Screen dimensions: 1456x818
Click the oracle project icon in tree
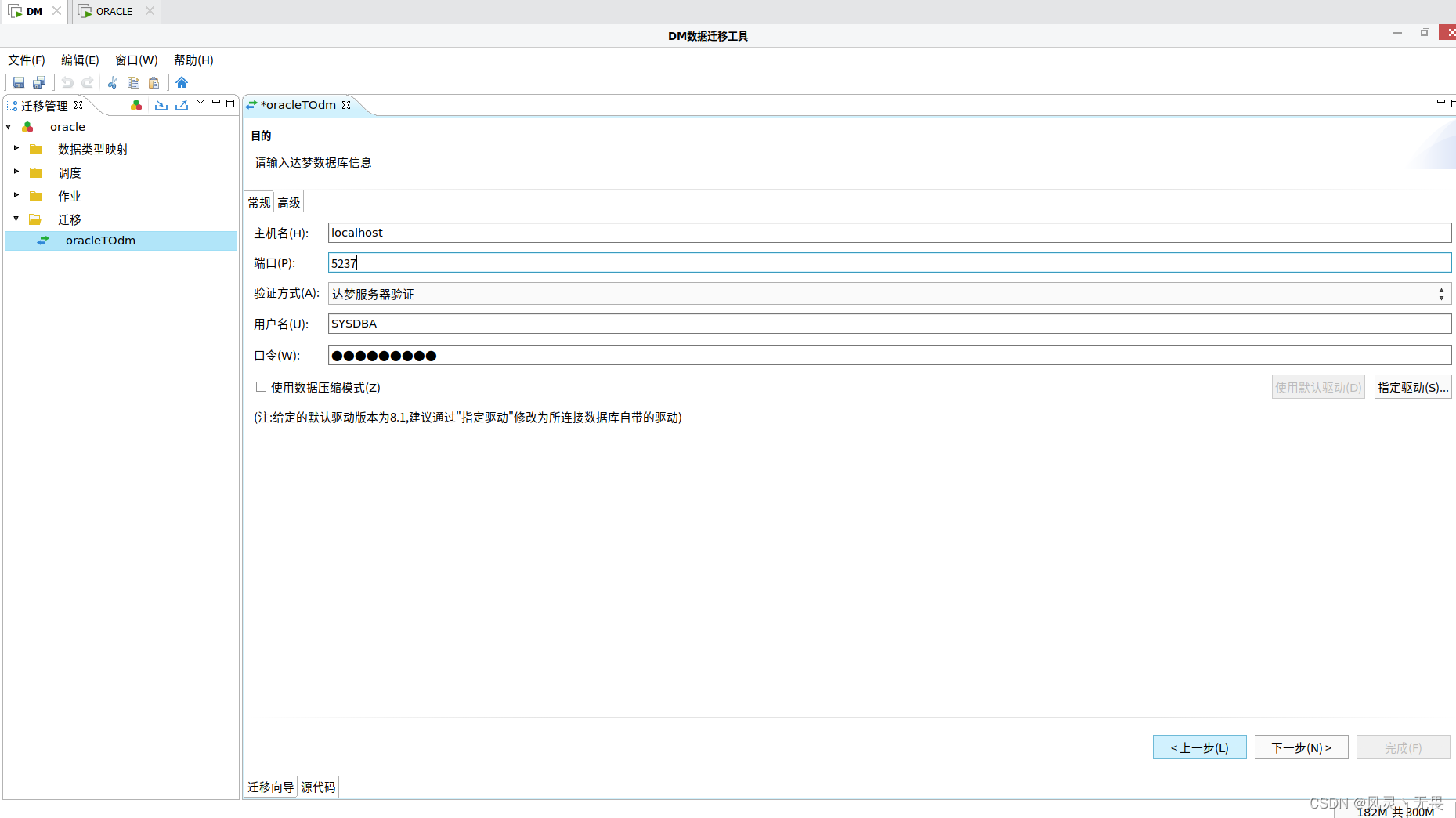click(27, 127)
